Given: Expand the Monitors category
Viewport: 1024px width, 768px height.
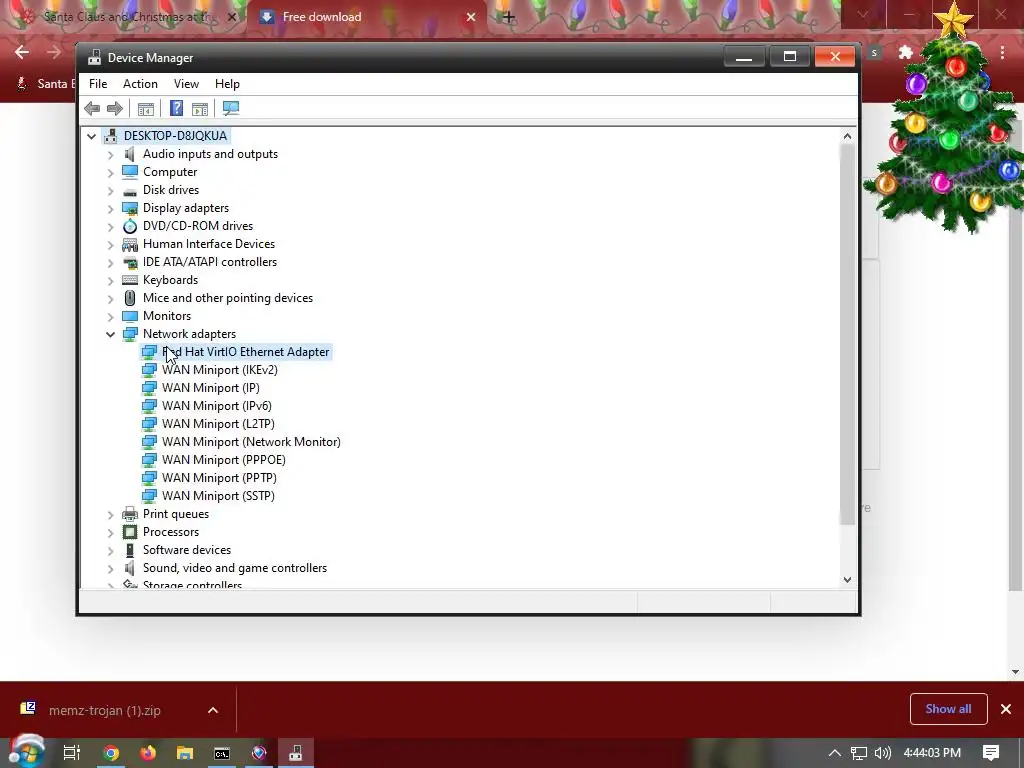Looking at the screenshot, I should [x=110, y=317].
